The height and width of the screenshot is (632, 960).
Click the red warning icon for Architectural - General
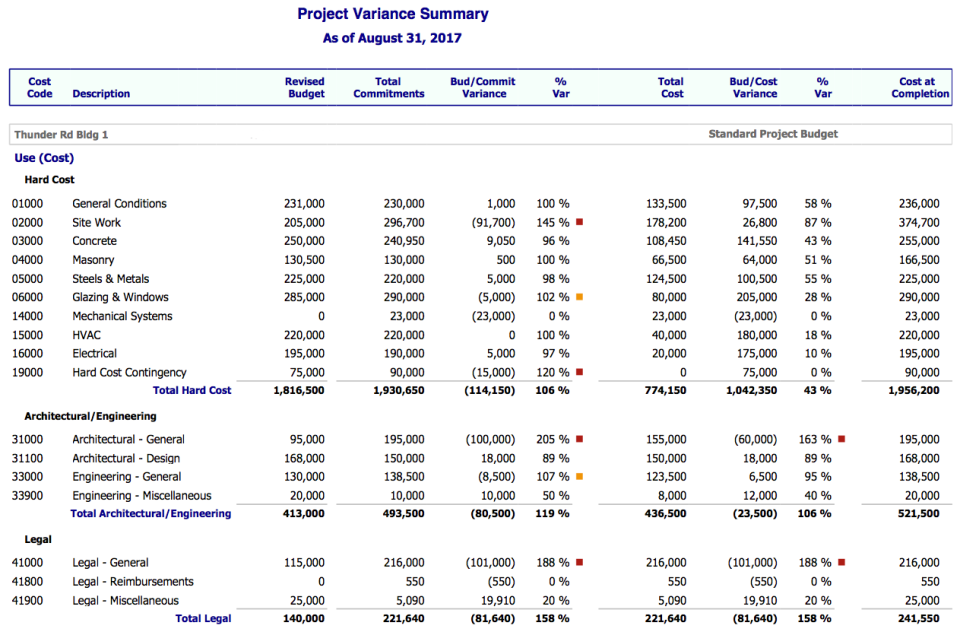pyautogui.click(x=580, y=439)
